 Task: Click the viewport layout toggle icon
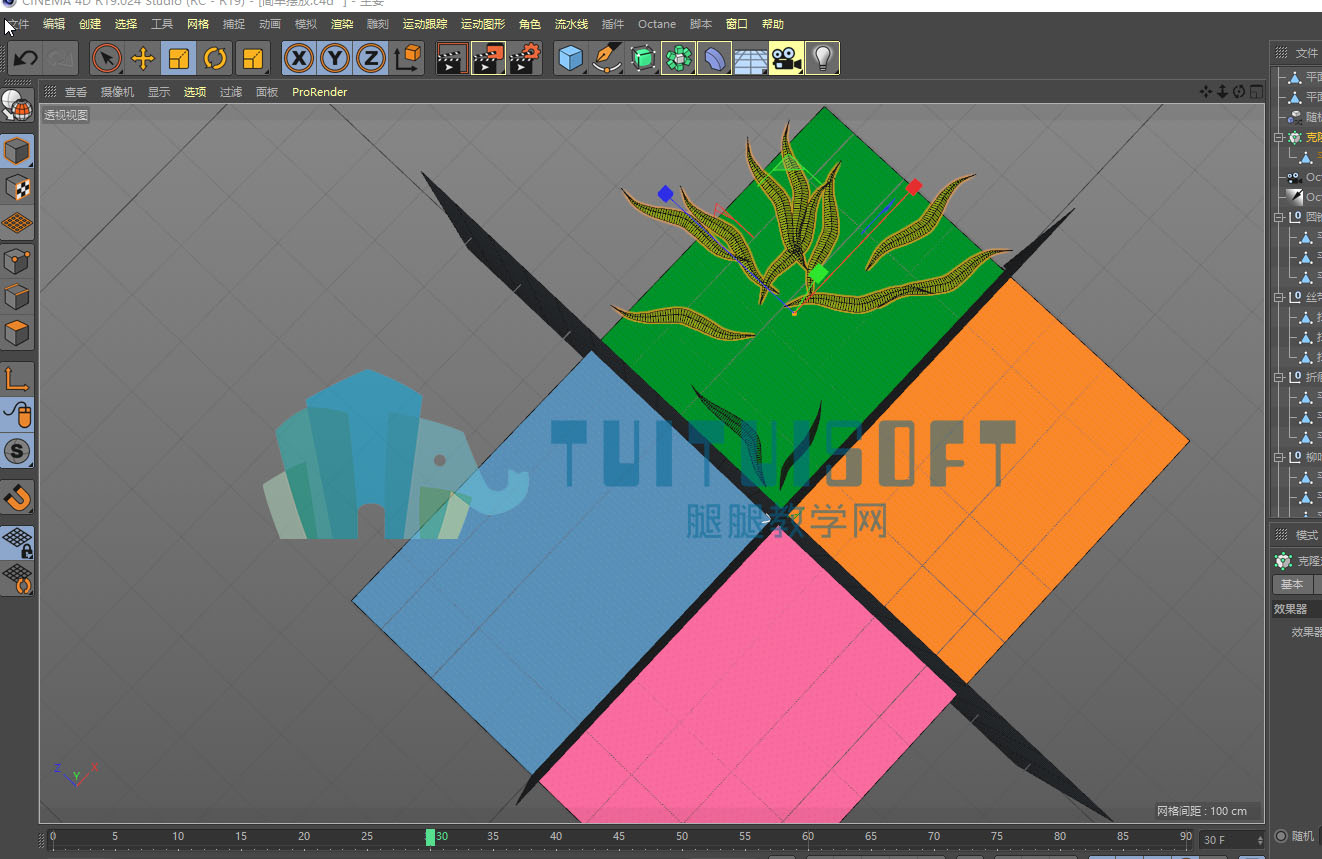(x=1256, y=92)
